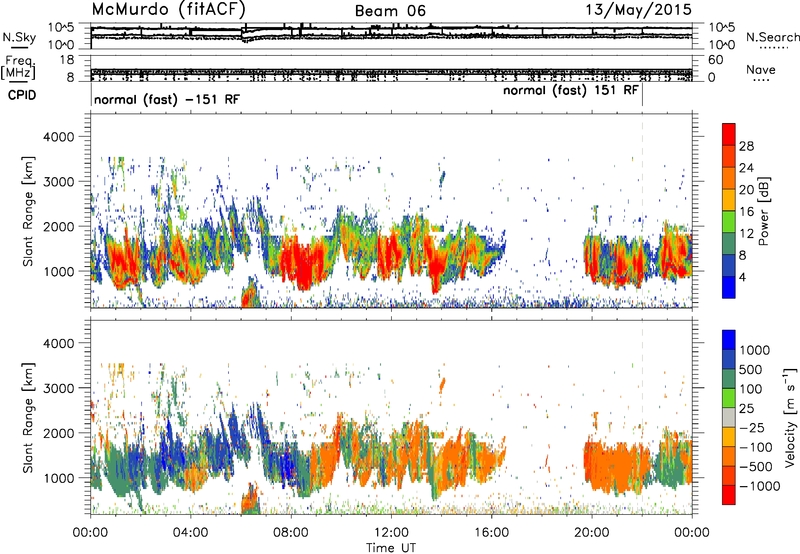Click 'normal (fast) 151 RF' text near 22:00
This screenshot has width=800, height=554.
[x=570, y=91]
